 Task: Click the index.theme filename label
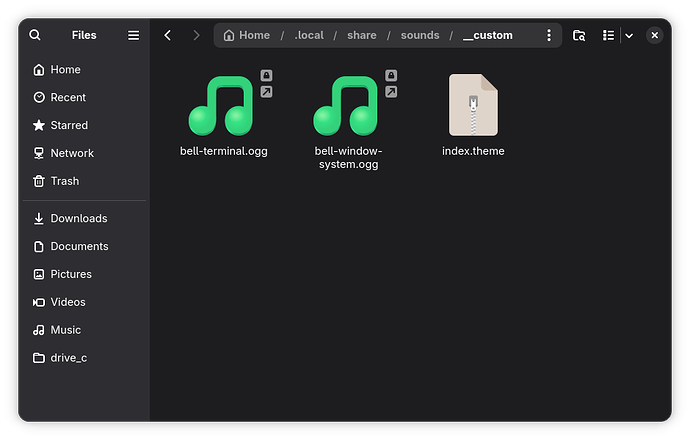point(473,151)
